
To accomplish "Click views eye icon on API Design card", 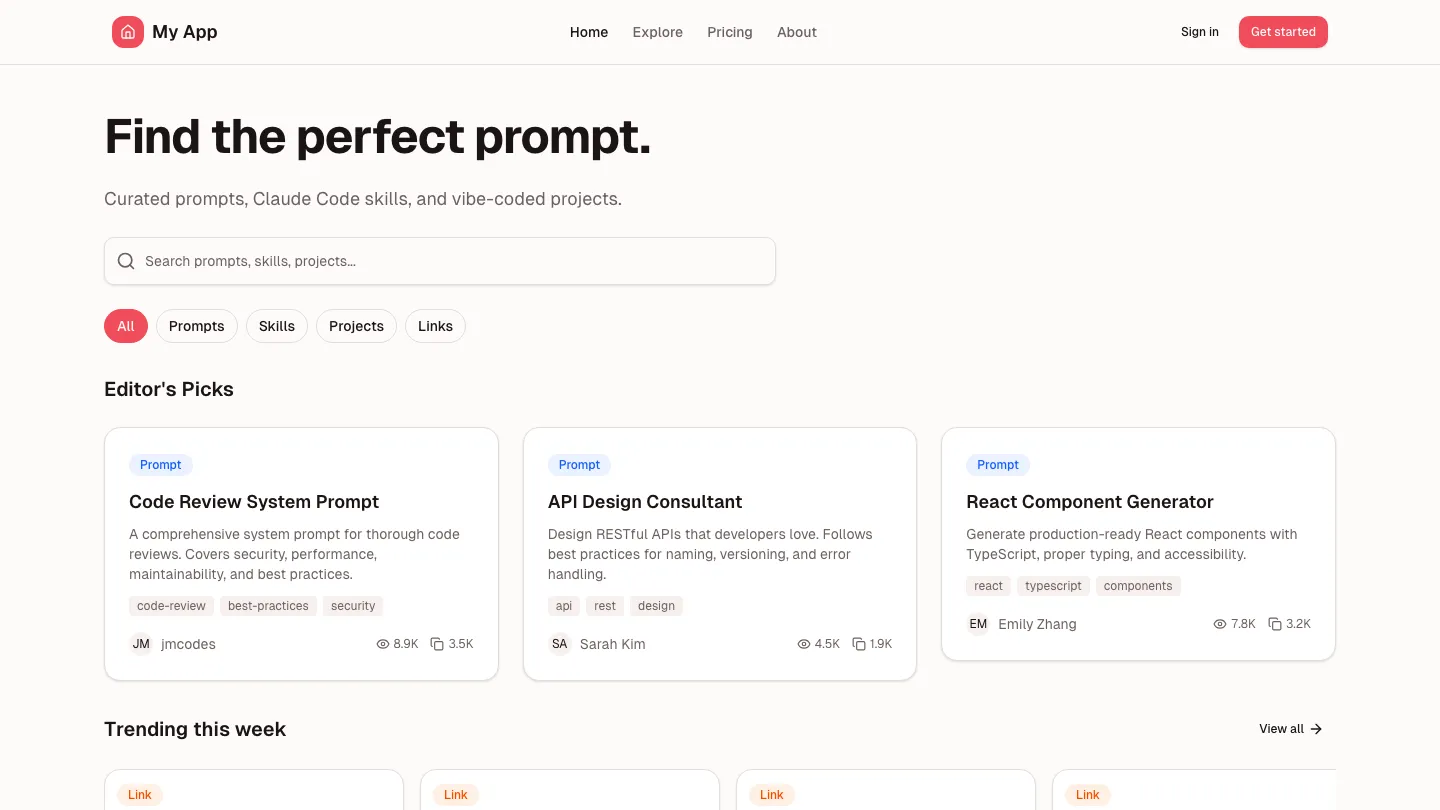I will tap(803, 644).
